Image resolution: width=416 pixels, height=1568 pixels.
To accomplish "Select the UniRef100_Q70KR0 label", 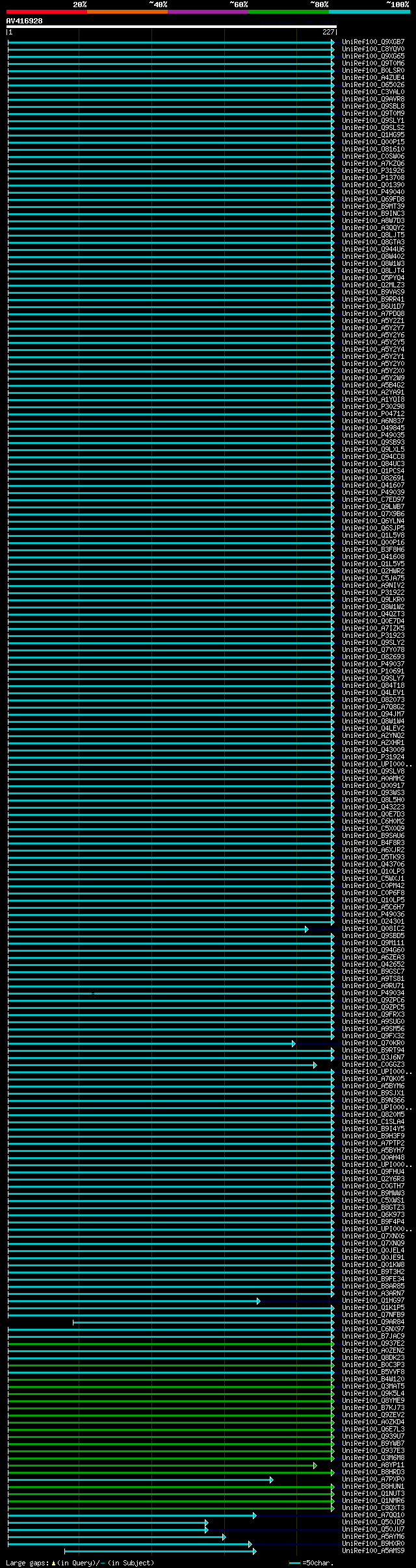I will pos(373,1043).
